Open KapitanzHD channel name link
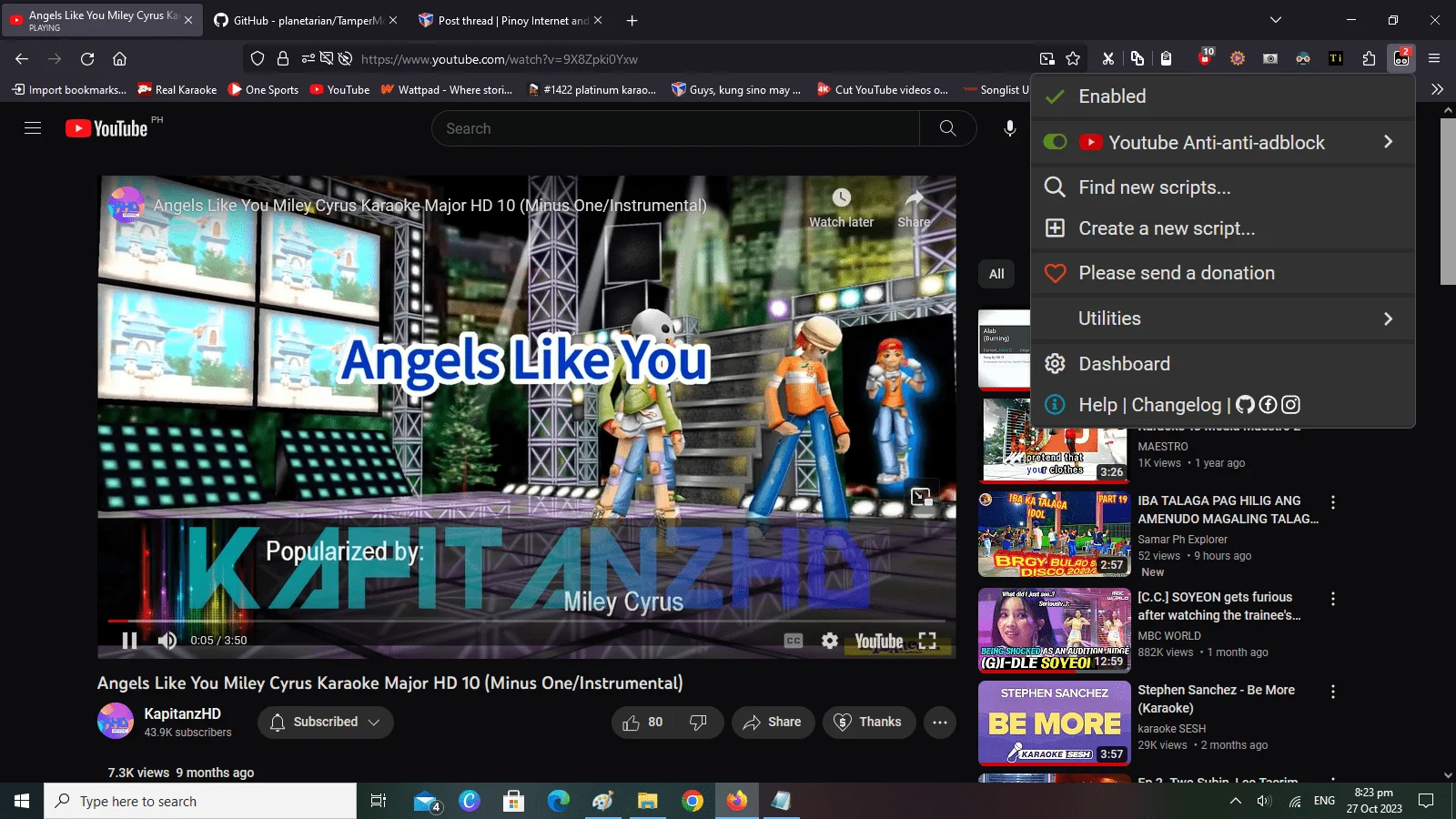Image resolution: width=1456 pixels, height=819 pixels. (182, 713)
